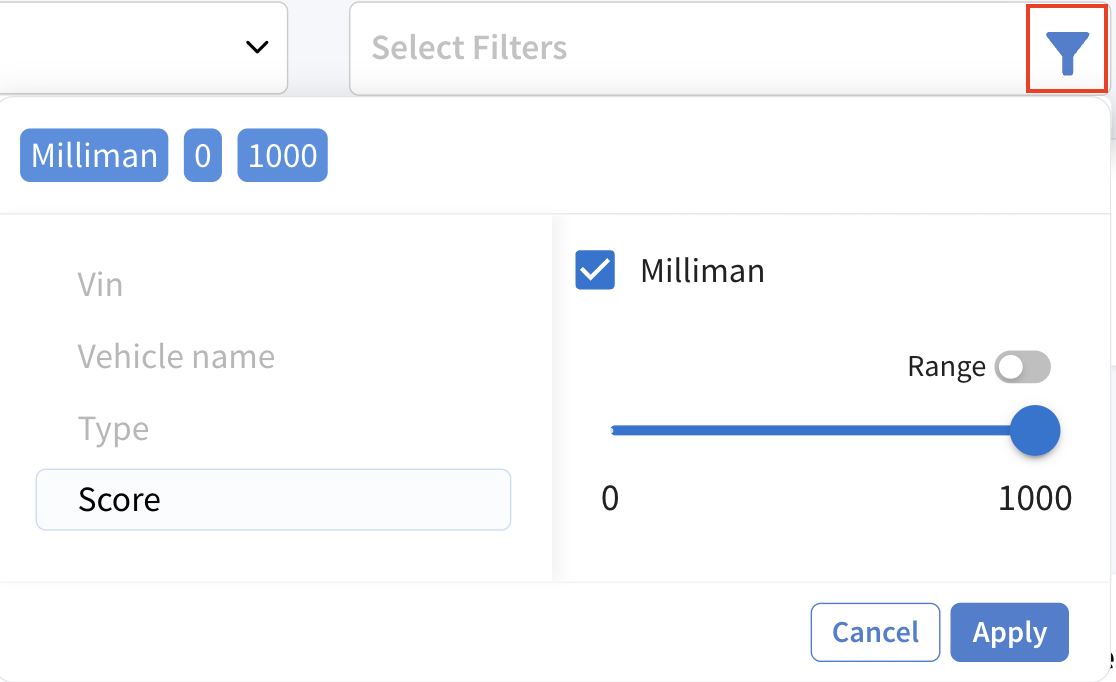1116x682 pixels.
Task: Click the 1000 value chip
Action: click(283, 155)
